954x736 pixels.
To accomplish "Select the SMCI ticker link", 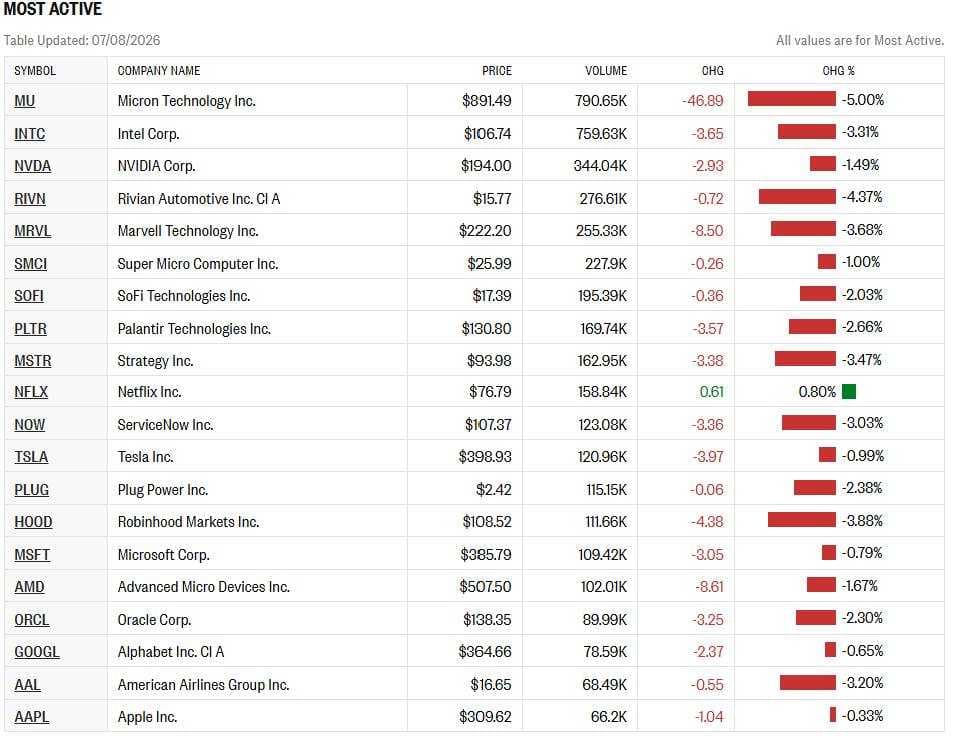I will coord(30,264).
